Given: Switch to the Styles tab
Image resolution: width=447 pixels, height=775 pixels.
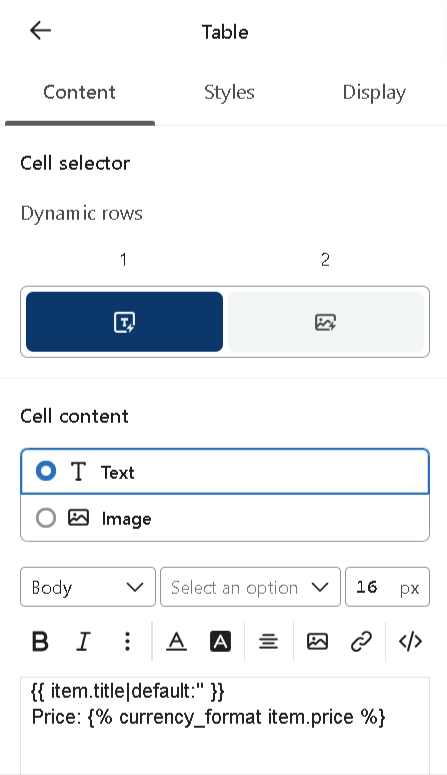Looking at the screenshot, I should coord(229,92).
